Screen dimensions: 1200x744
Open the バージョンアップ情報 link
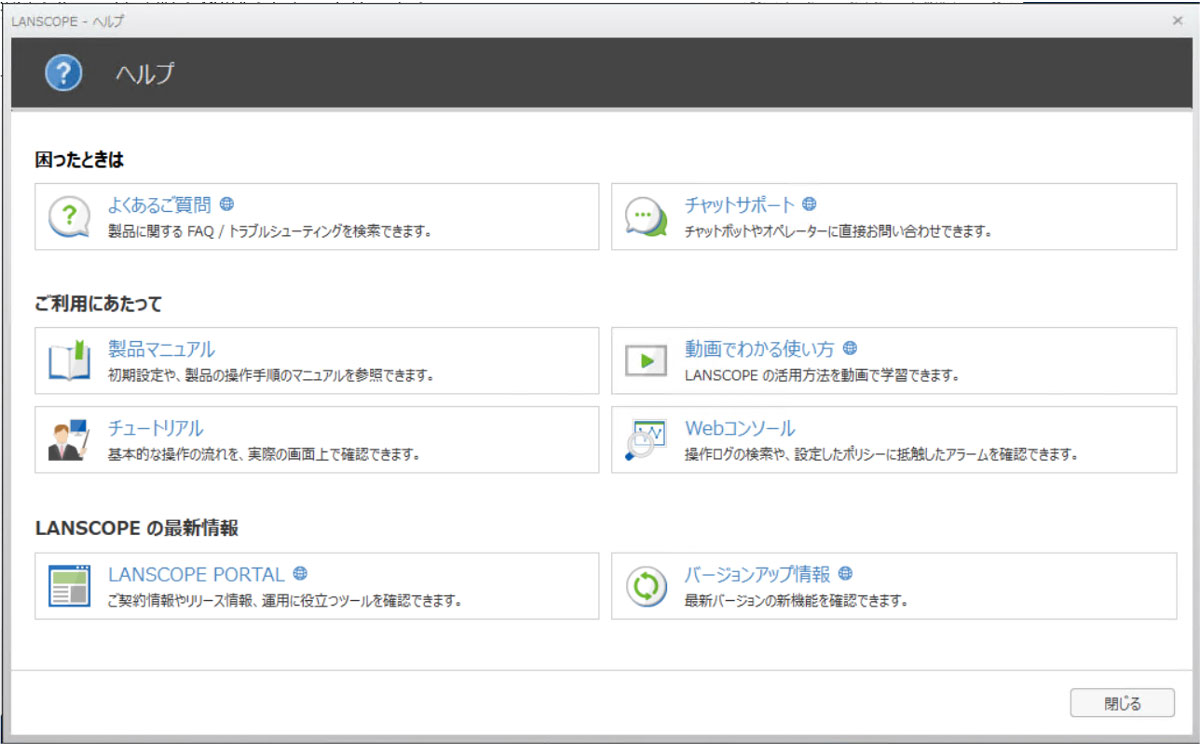tap(757, 575)
